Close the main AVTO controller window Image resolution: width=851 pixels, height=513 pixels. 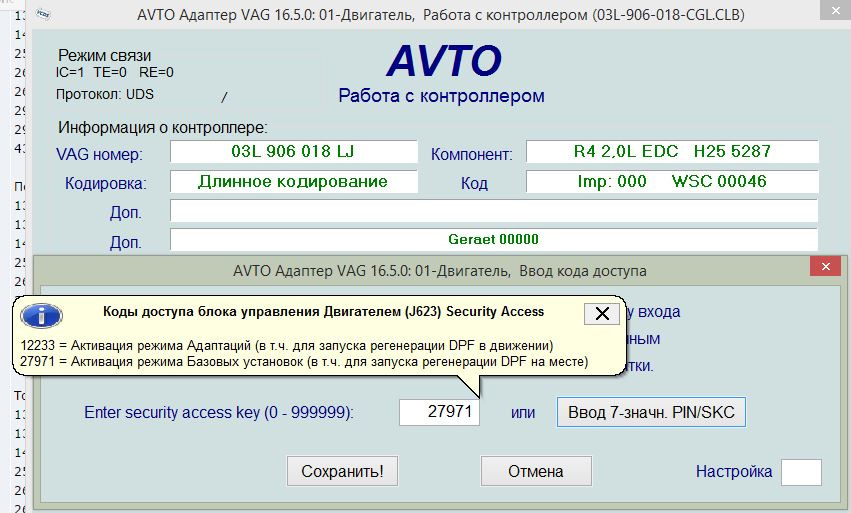836,11
